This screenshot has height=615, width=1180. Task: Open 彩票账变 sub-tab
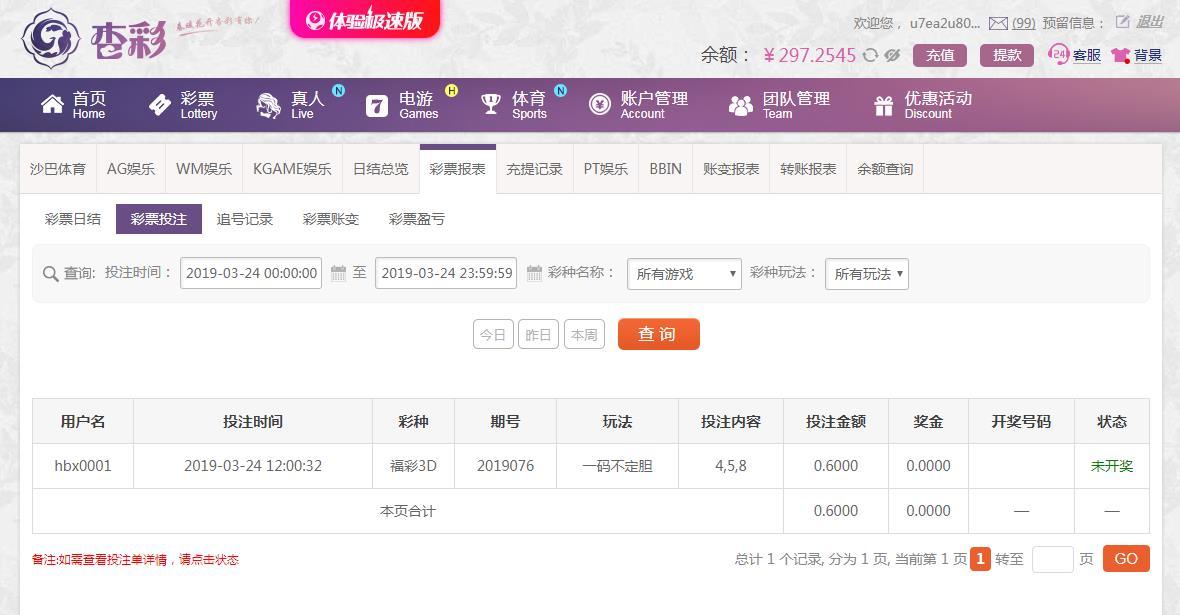point(330,219)
